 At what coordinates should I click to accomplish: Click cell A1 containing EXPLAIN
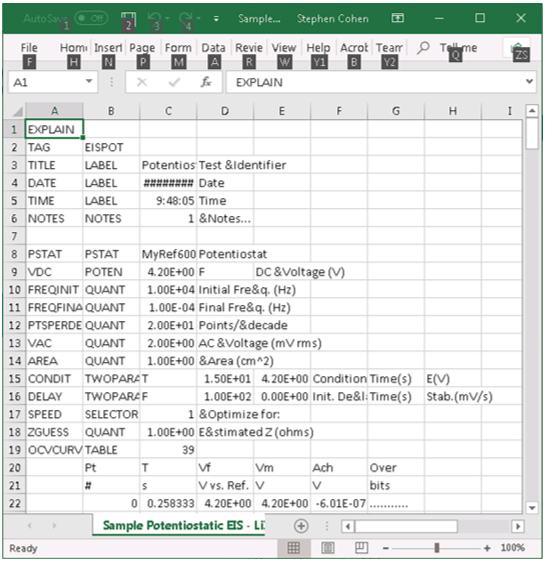click(x=54, y=129)
